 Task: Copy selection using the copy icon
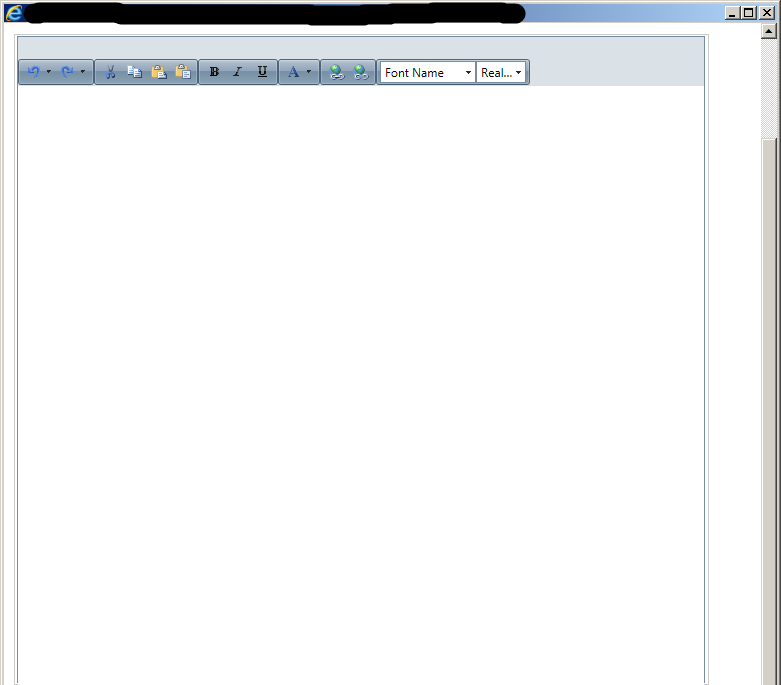(134, 72)
